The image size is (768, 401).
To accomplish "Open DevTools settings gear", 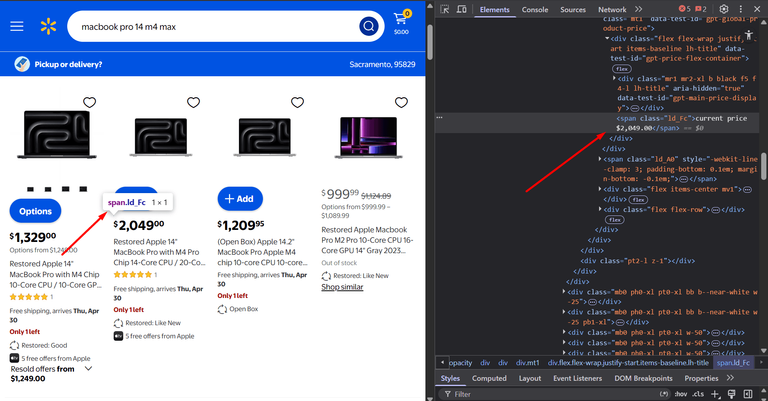I will click(x=724, y=9).
